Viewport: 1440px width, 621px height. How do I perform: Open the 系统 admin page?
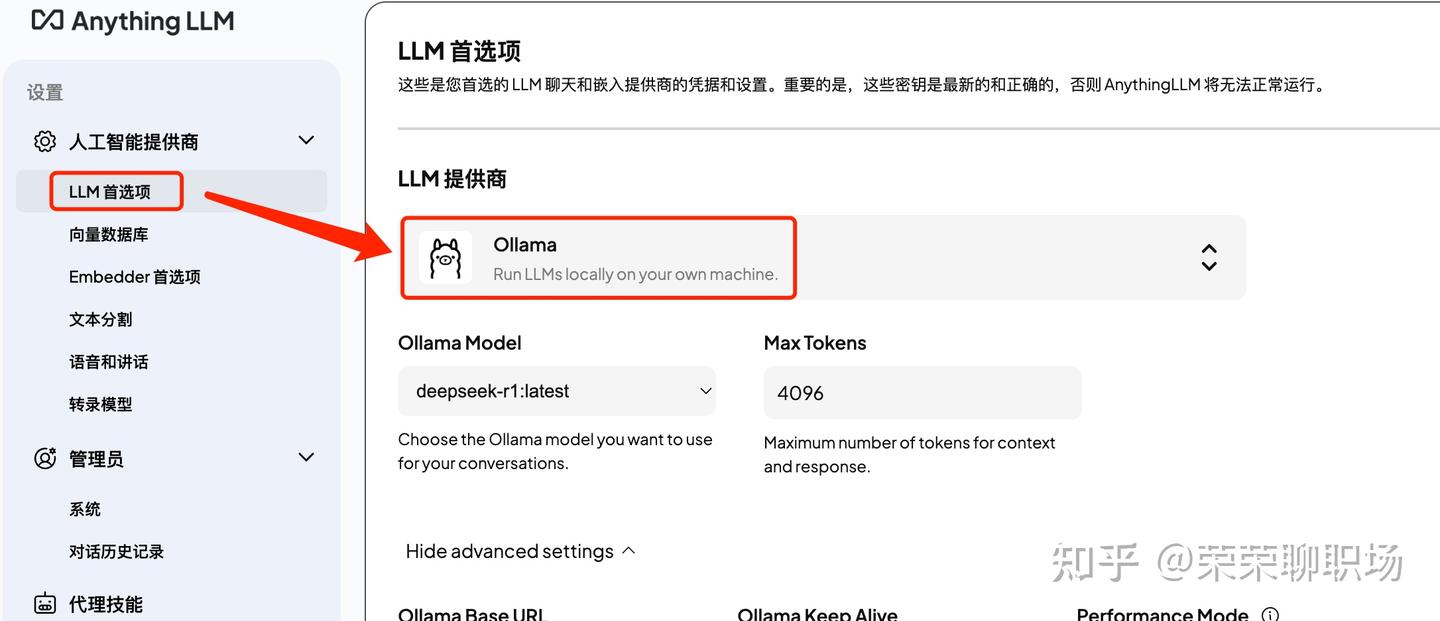tap(84, 509)
